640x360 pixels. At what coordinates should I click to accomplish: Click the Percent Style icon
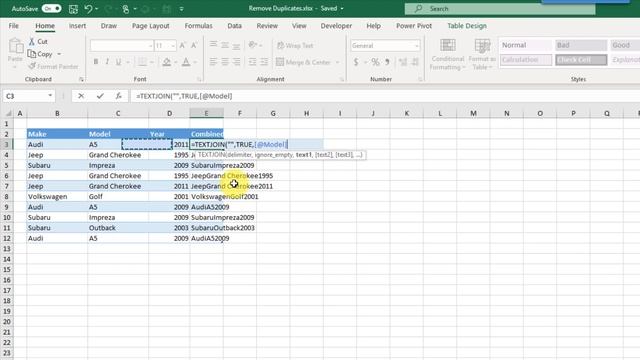click(376, 62)
